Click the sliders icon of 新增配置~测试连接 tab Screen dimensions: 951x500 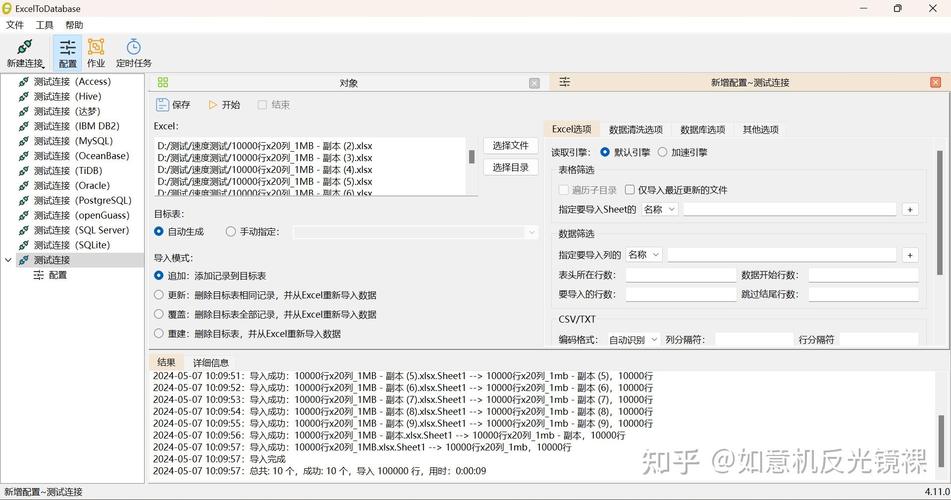(x=565, y=82)
